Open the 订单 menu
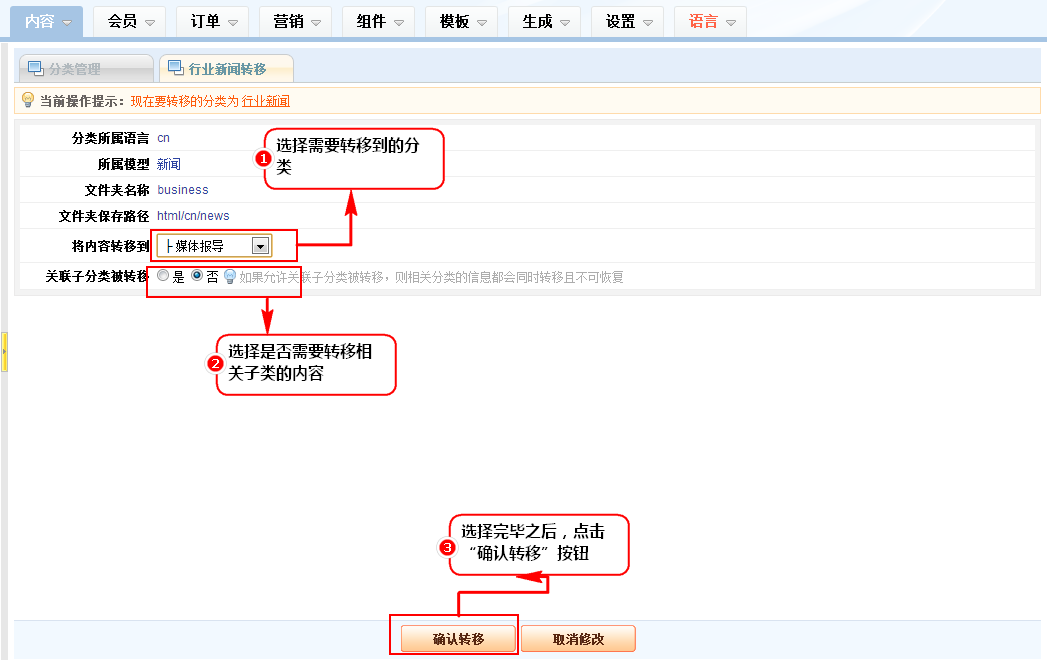The height and width of the screenshot is (662, 1047). pos(212,21)
